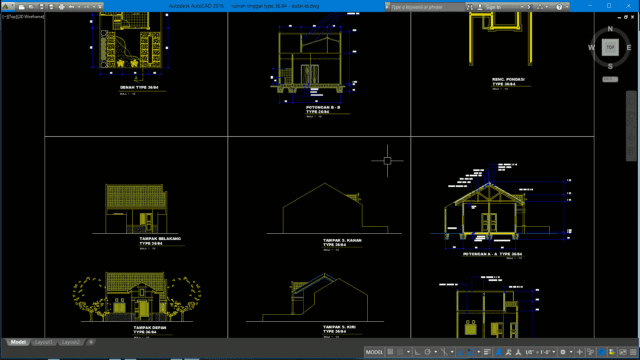The width and height of the screenshot is (640, 360).
Task: Click the MODEL space button in status bar
Action: 374,352
